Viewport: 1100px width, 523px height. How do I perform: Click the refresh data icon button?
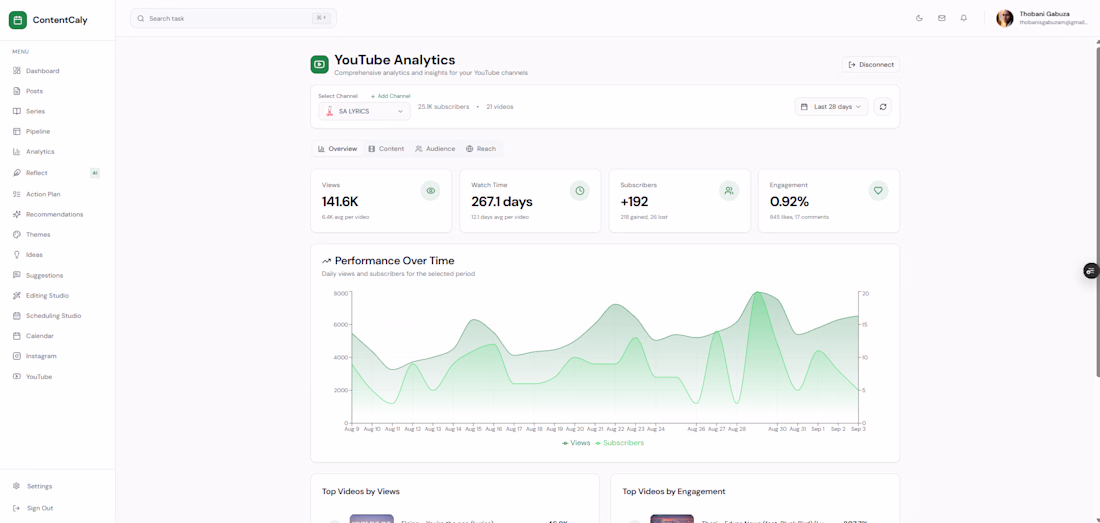(x=883, y=107)
